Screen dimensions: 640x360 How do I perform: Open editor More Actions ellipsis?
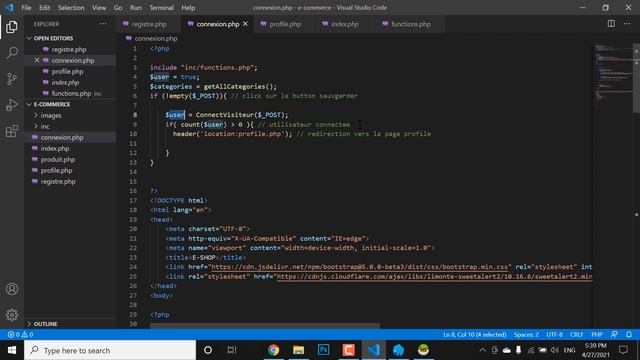pyautogui.click(x=627, y=24)
